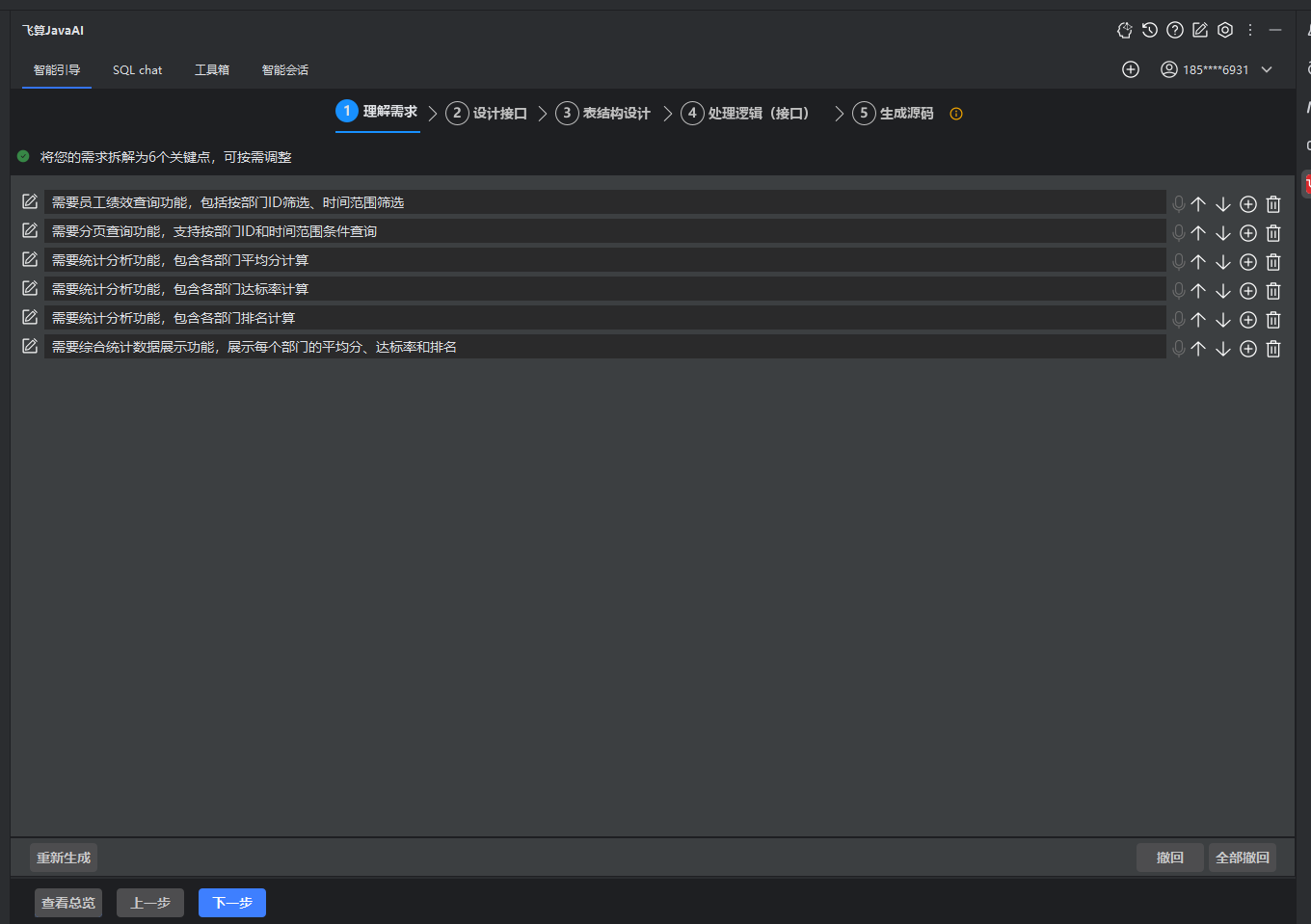The width and height of the screenshot is (1311, 924).
Task: Click the 部门排名计算 text field
Action: [x=605, y=318]
